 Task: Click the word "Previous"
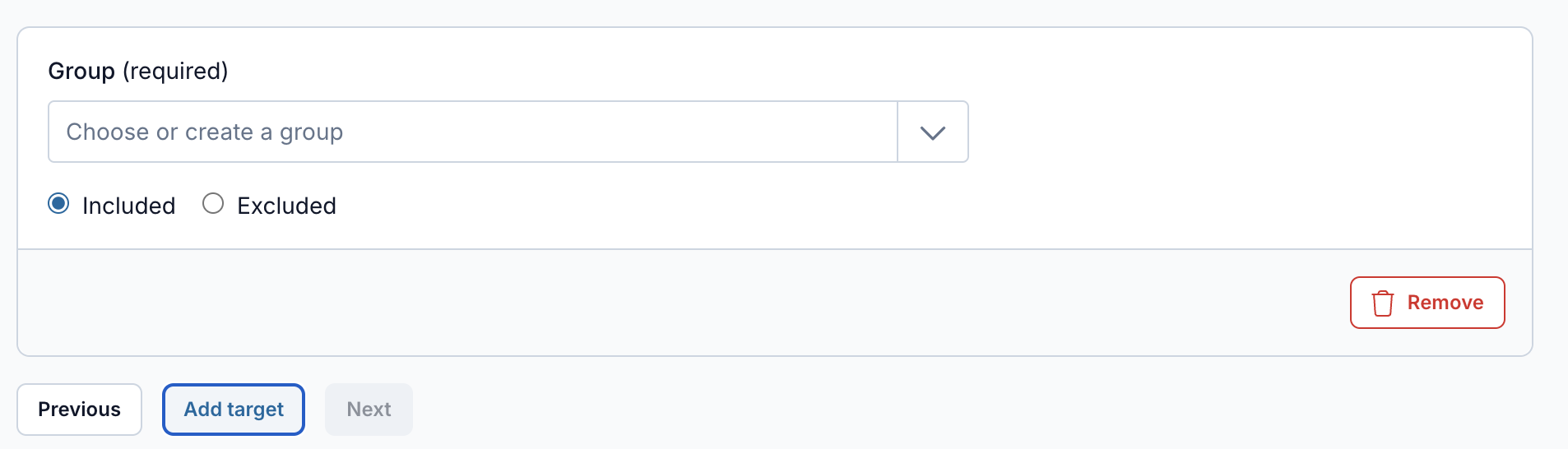tap(79, 410)
